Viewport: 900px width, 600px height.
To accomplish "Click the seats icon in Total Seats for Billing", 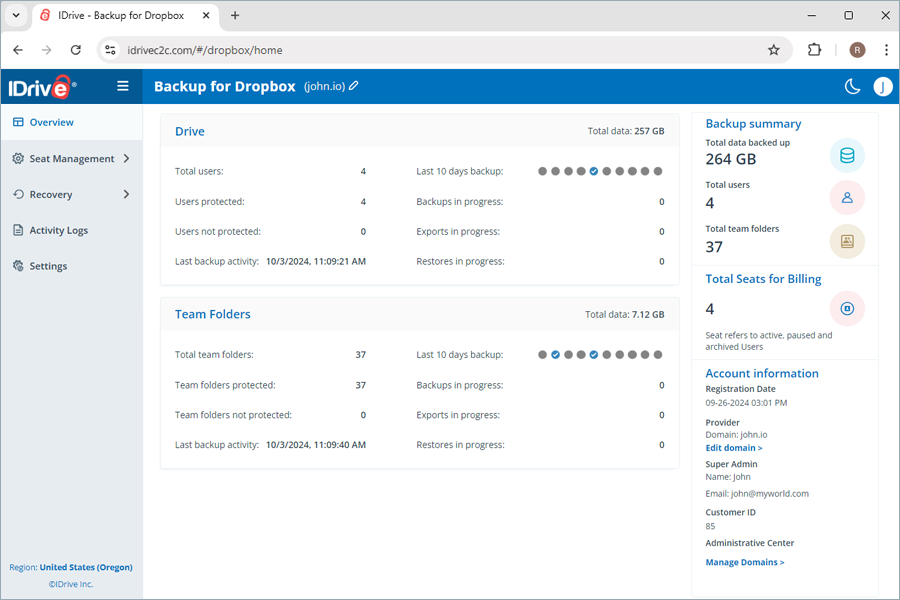I will pyautogui.click(x=847, y=308).
